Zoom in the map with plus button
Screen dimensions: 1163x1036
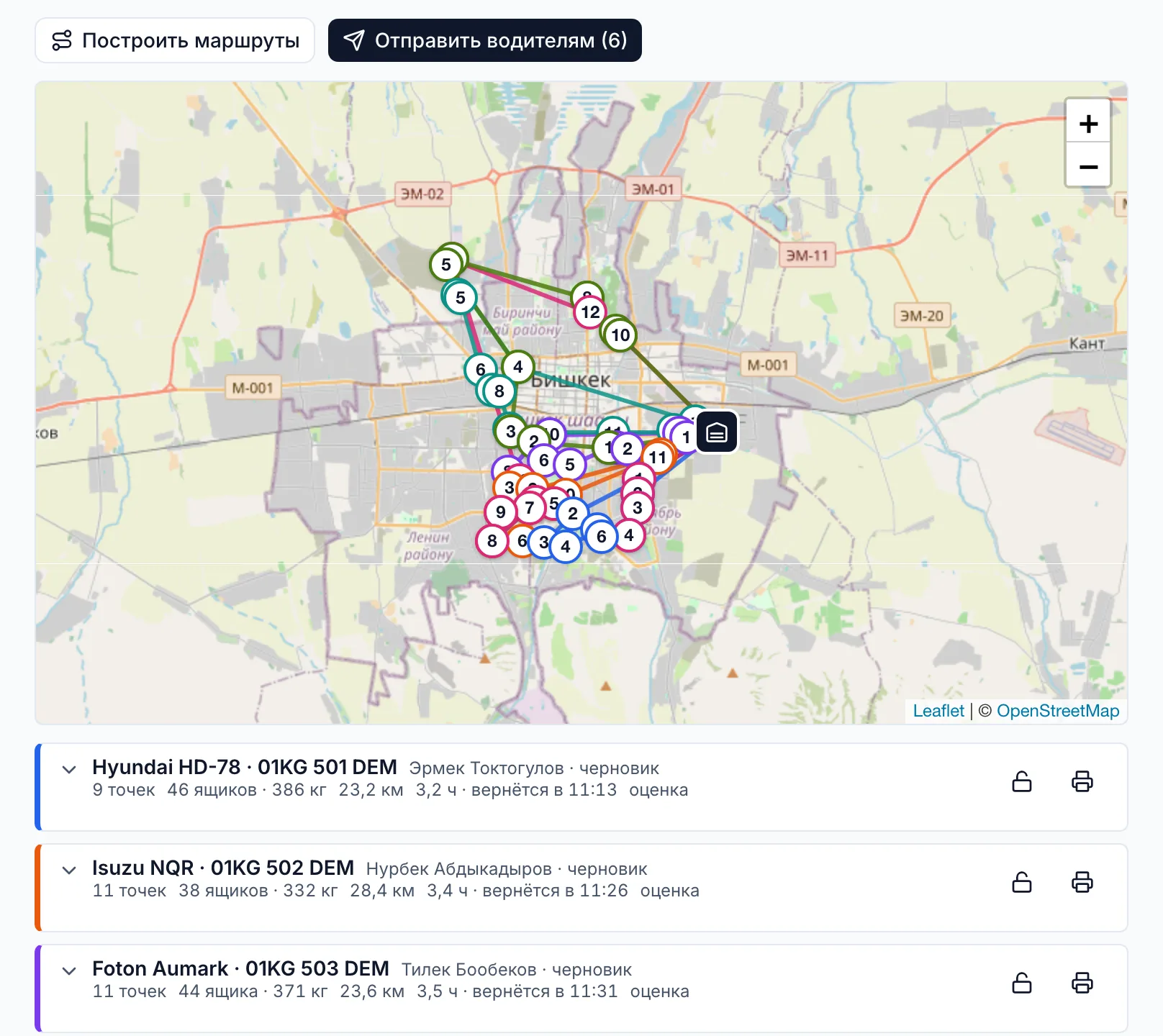pyautogui.click(x=1088, y=124)
